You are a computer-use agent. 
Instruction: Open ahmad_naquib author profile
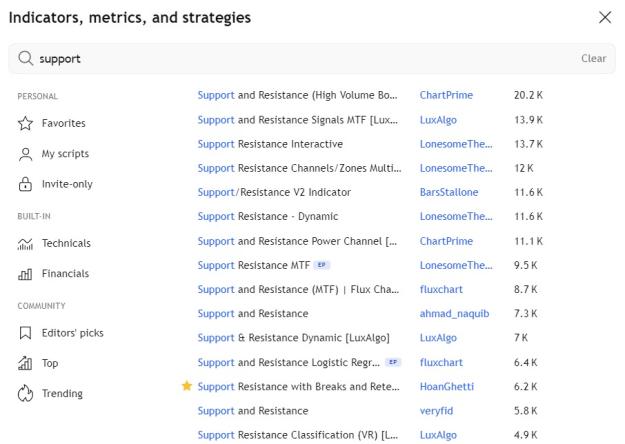454,314
